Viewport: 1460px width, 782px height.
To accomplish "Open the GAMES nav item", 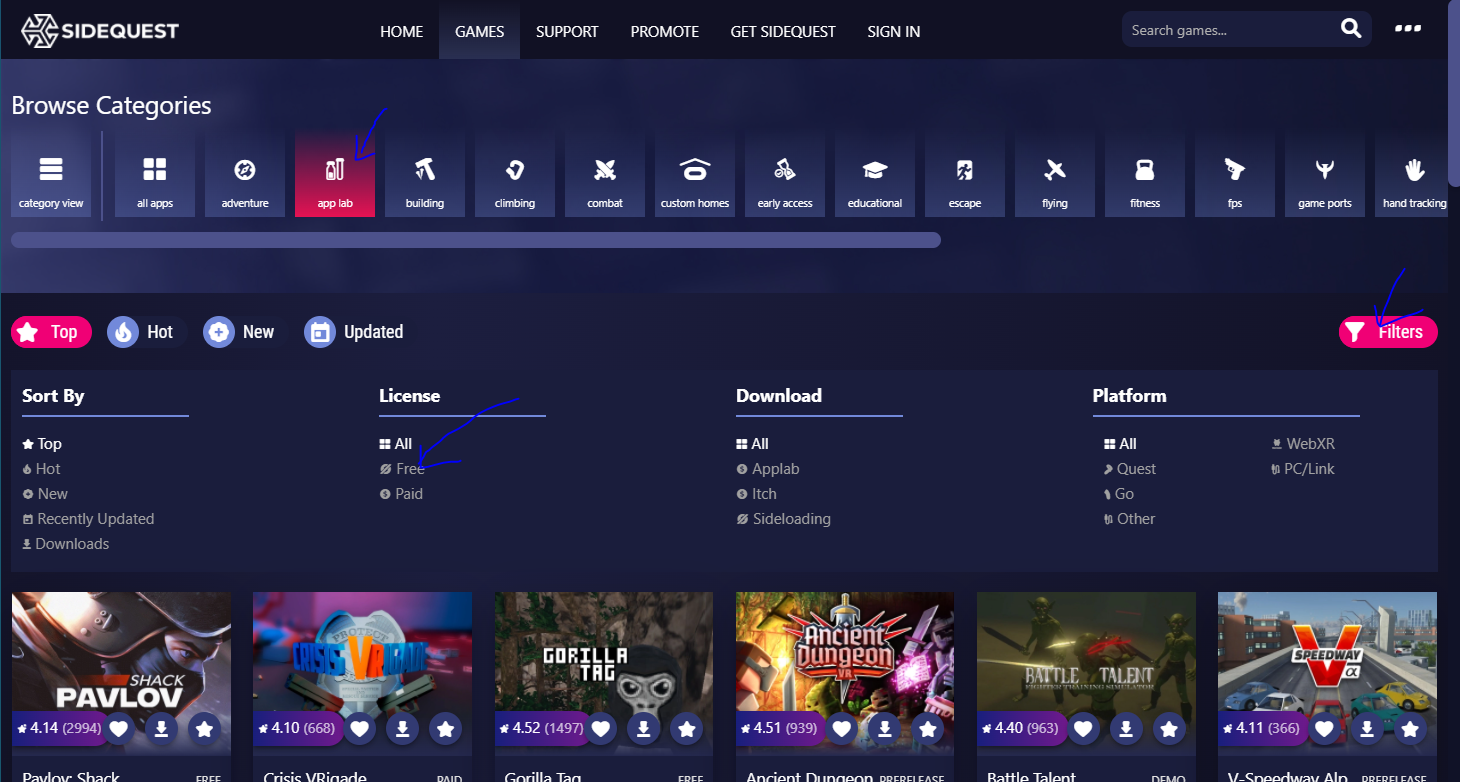I will [x=479, y=31].
